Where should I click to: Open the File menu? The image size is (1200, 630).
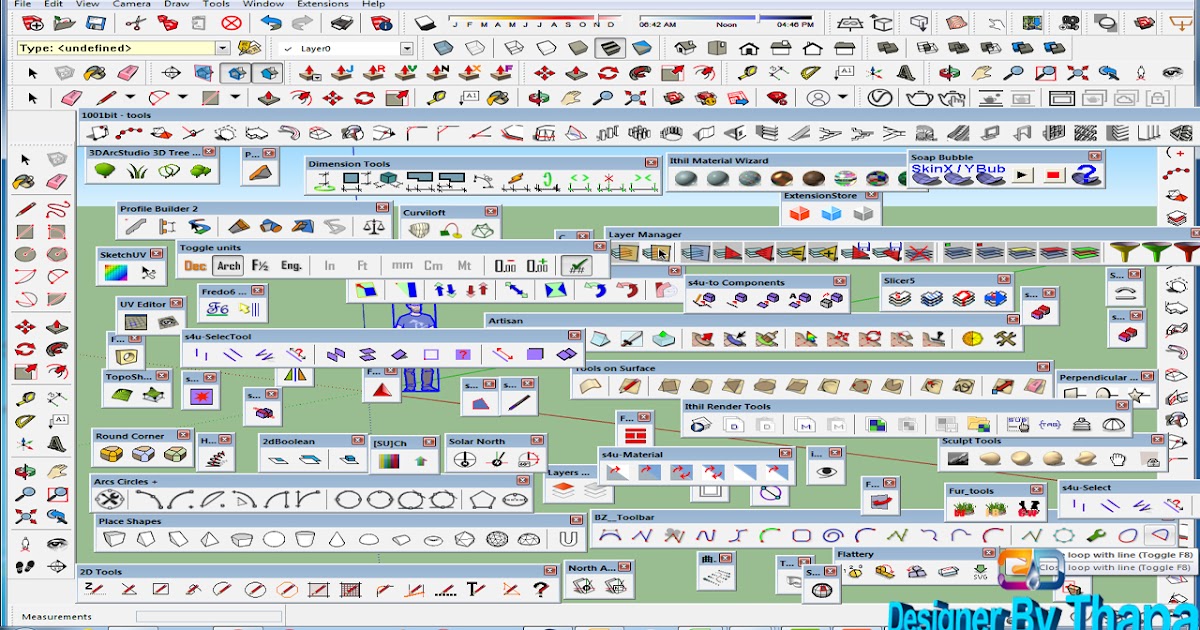tap(24, 4)
